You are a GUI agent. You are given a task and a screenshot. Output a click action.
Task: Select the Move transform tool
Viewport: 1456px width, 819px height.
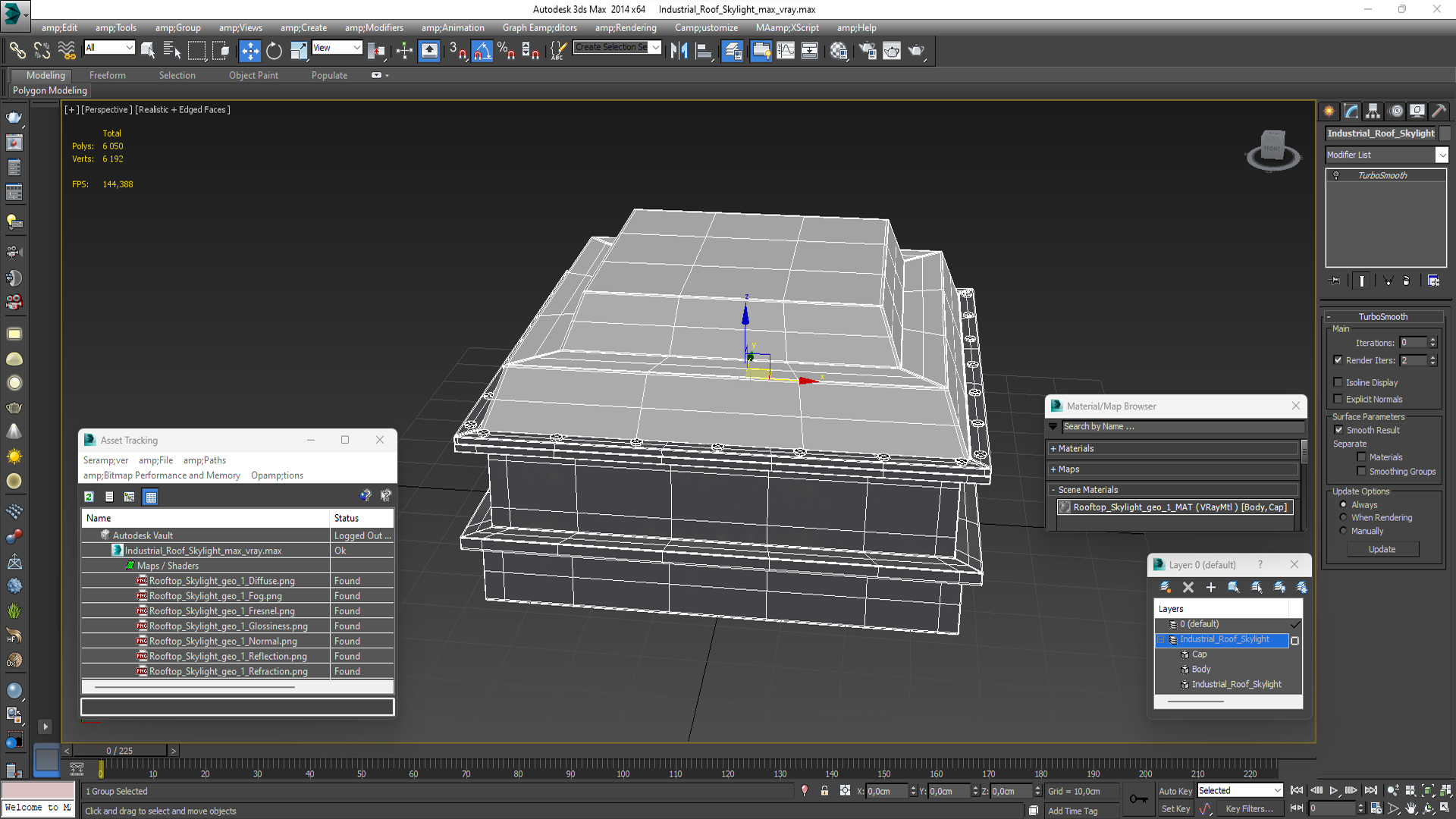pos(249,51)
